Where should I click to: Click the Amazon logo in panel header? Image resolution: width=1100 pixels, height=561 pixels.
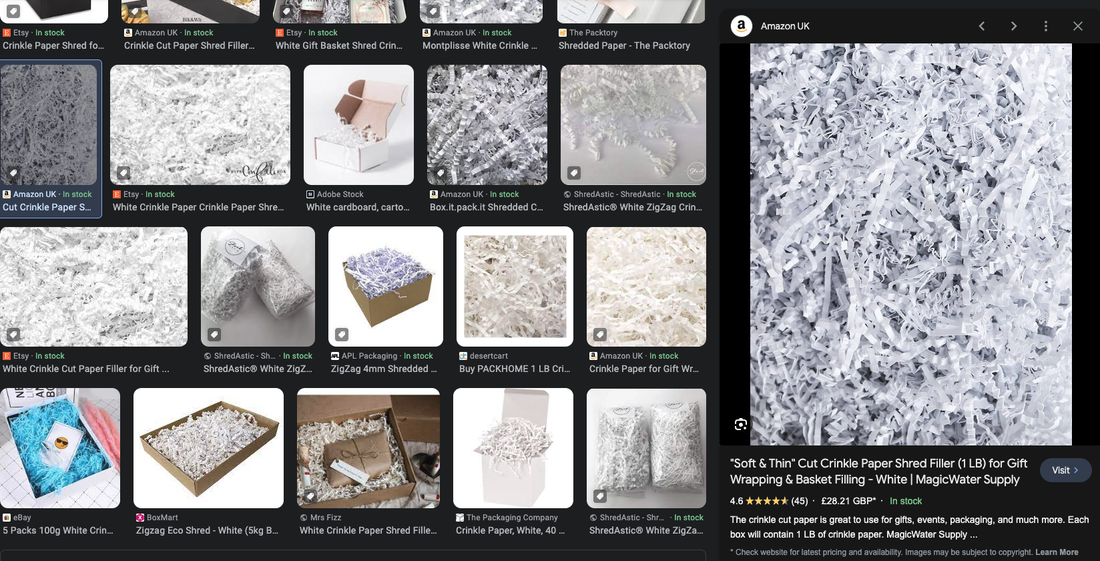tap(741, 26)
